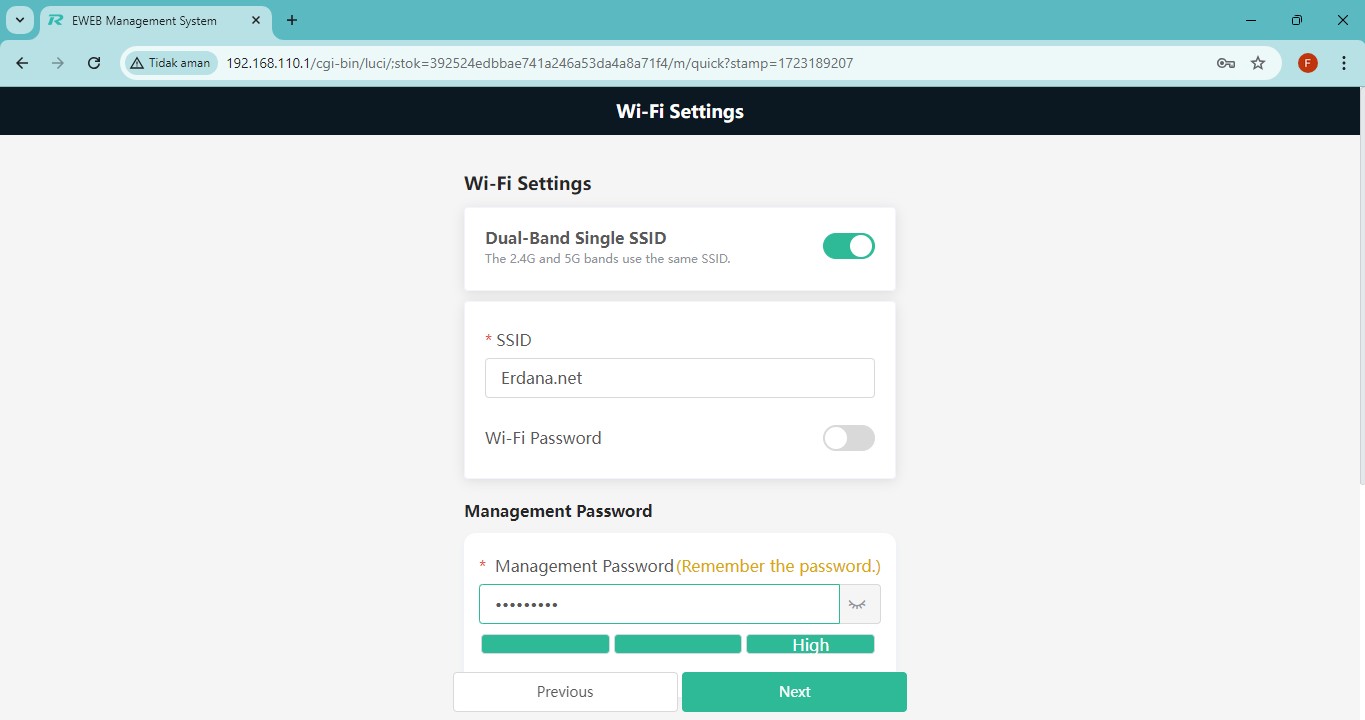Select the EWEB Management System tab
This screenshot has height=720, width=1365.
click(145, 20)
